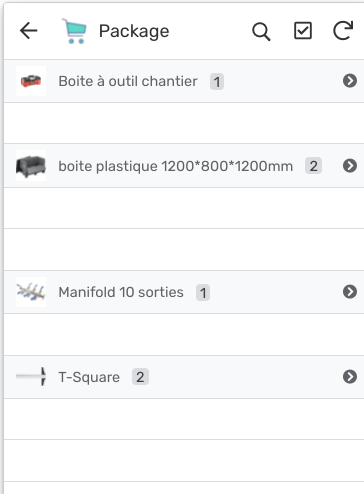Image resolution: width=364 pixels, height=494 pixels.
Task: Click the manifold thumbnail image
Action: click(31, 292)
